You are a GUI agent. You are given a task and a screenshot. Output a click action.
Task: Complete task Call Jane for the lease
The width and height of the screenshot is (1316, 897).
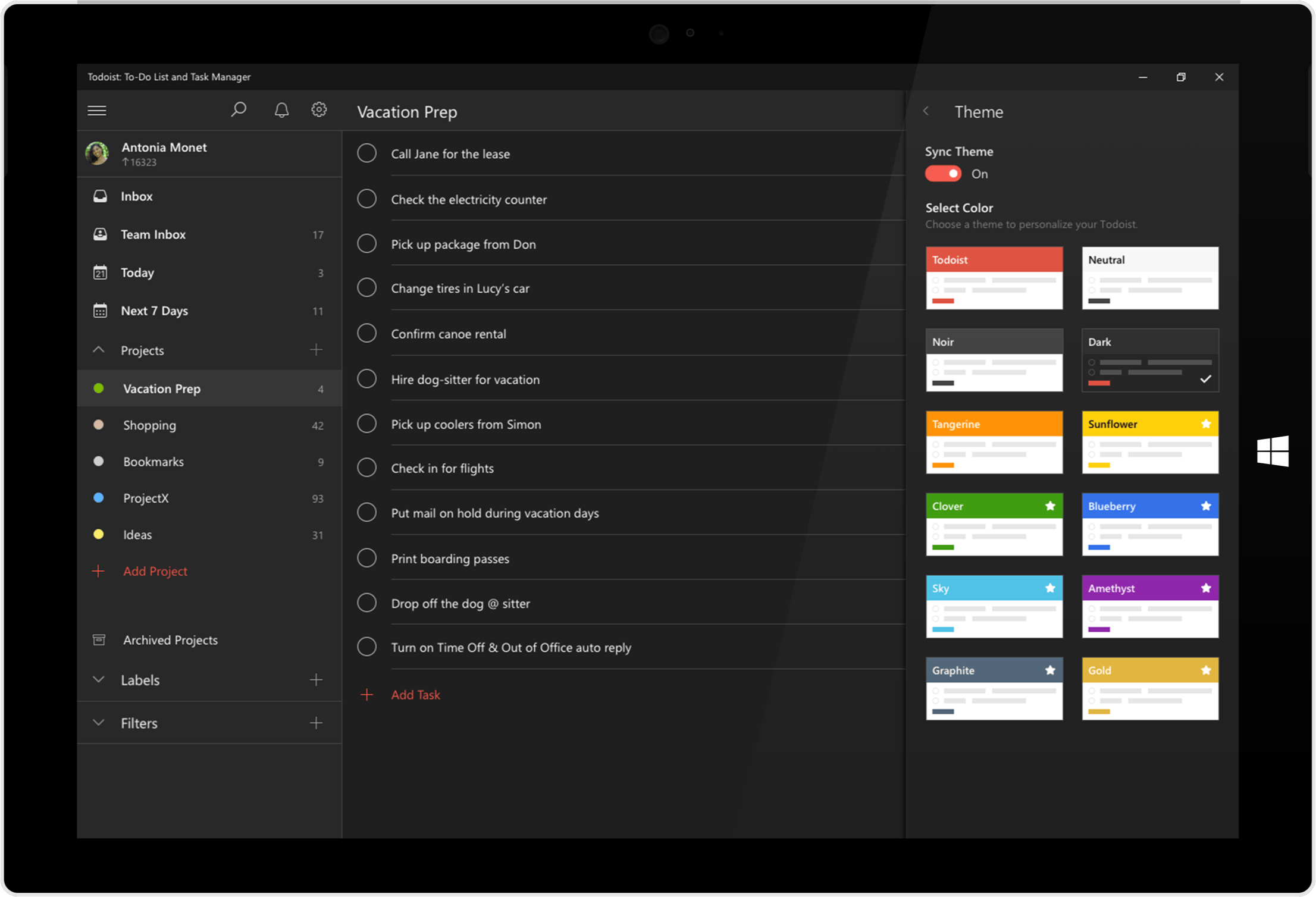click(x=367, y=153)
